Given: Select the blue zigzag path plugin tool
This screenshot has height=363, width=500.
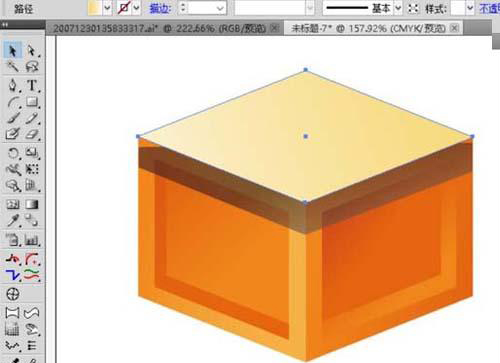Looking at the screenshot, I should point(13,275).
